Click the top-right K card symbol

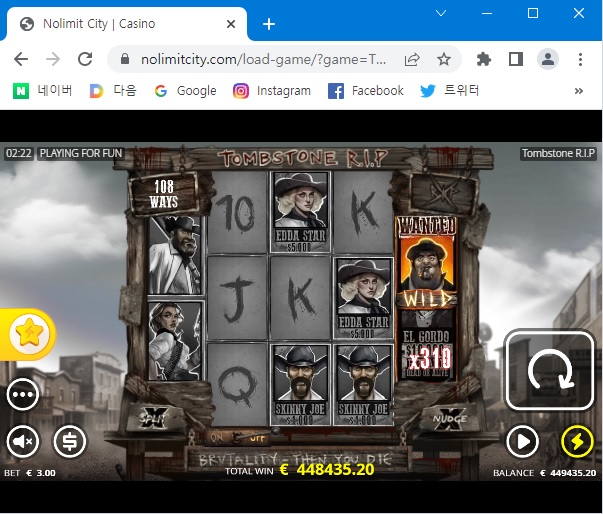click(x=363, y=212)
